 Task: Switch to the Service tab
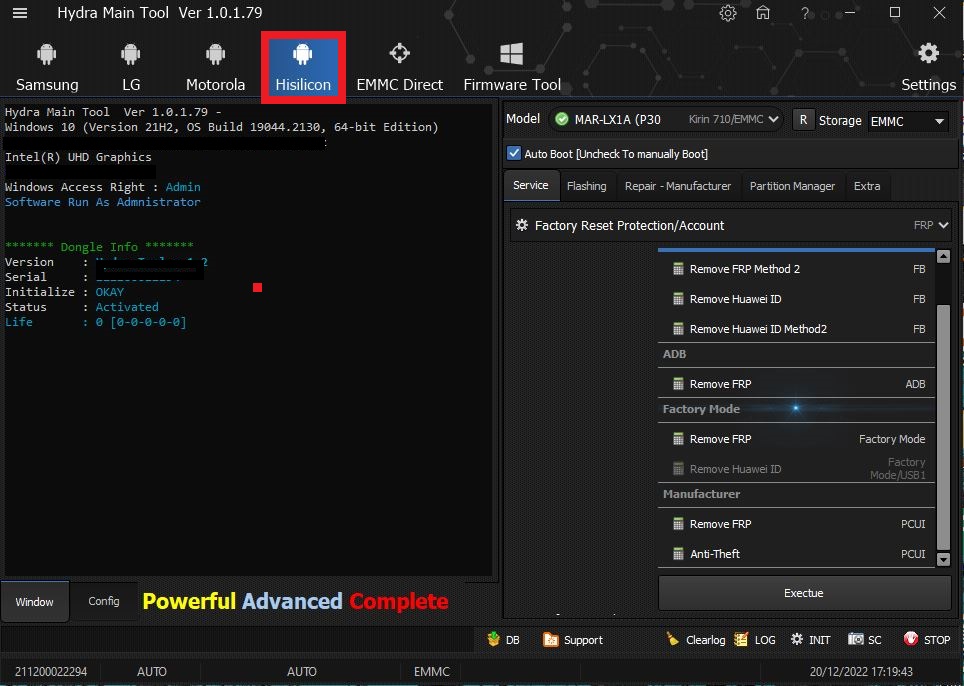pos(531,185)
